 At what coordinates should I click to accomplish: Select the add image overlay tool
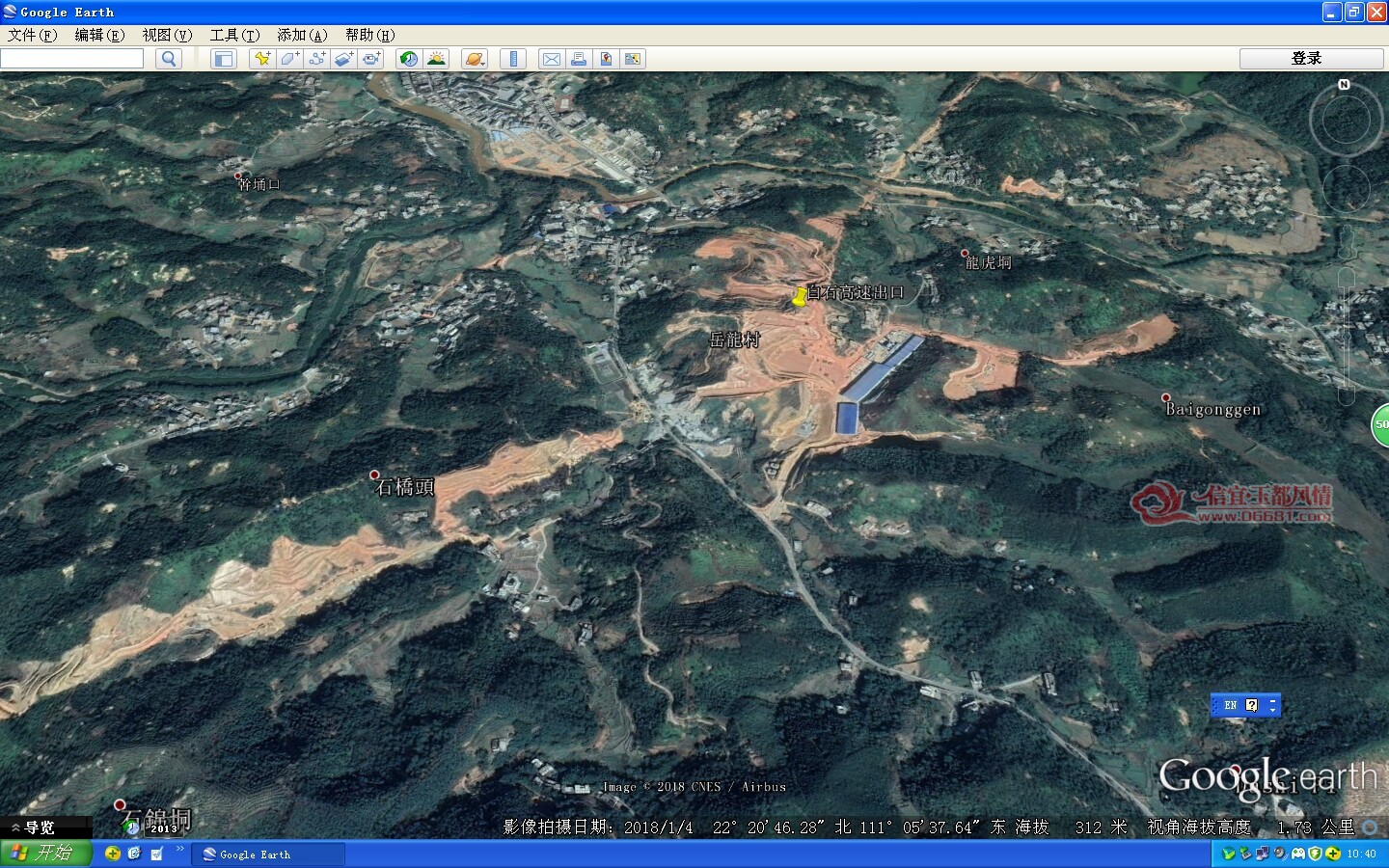[343, 59]
